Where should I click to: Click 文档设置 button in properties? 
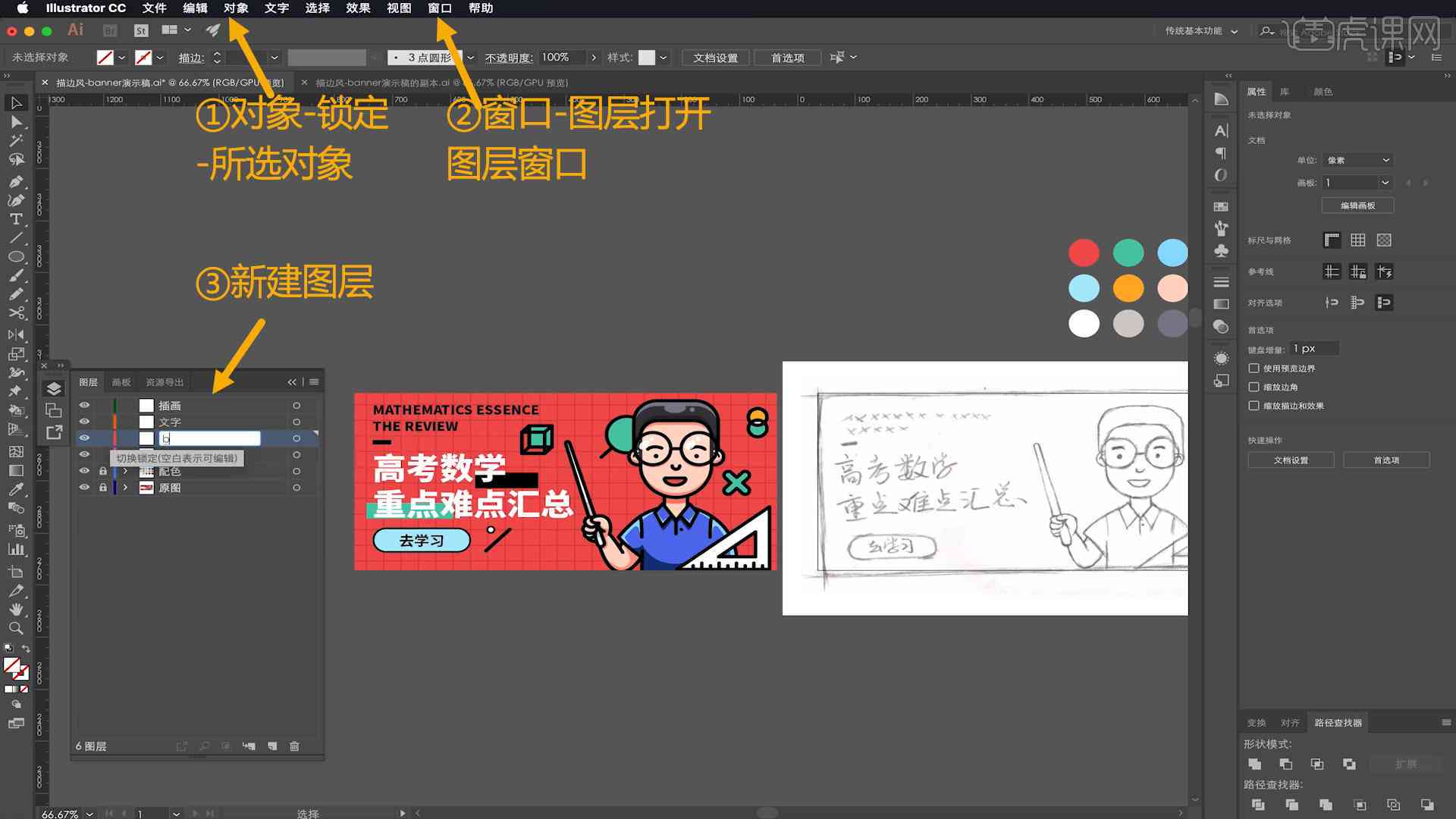[x=1291, y=460]
